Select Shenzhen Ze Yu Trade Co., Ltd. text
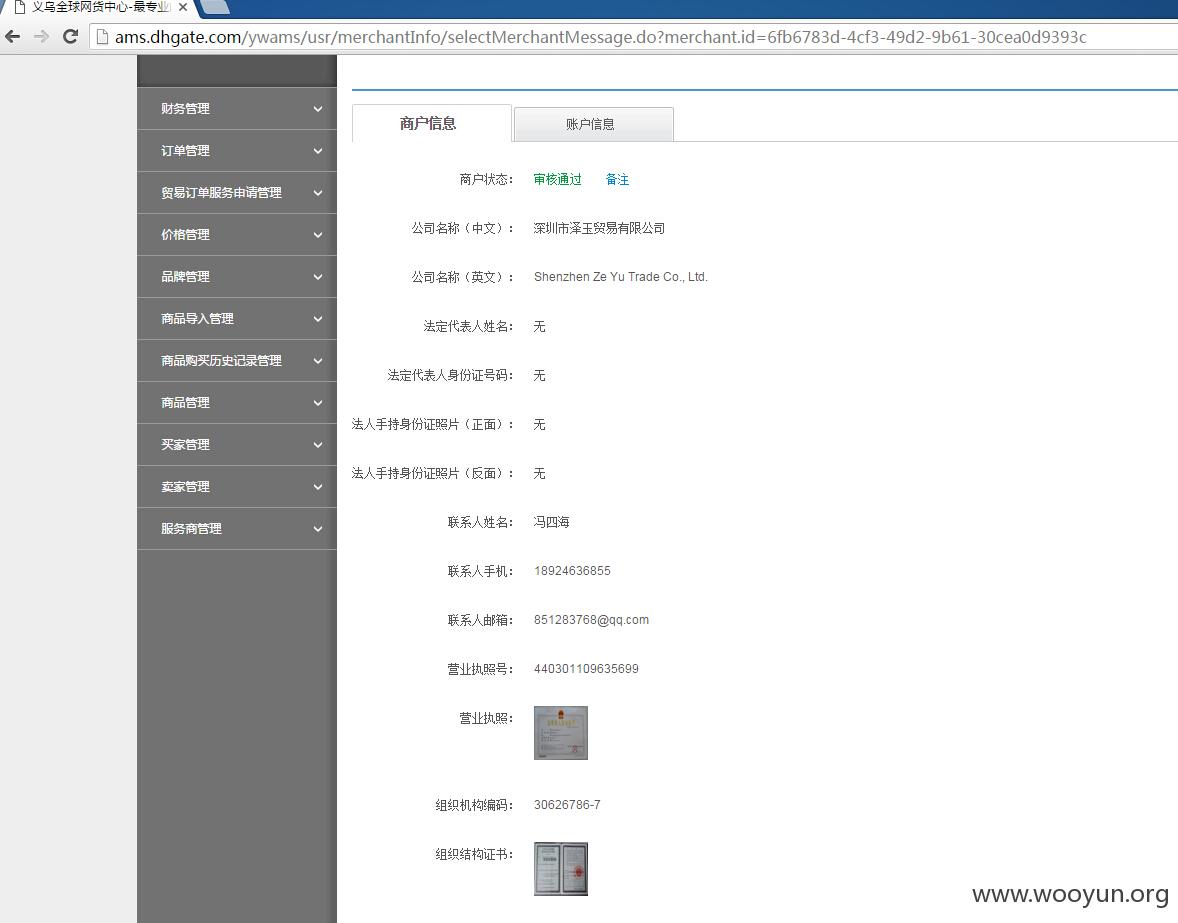The width and height of the screenshot is (1178, 923). 621,277
